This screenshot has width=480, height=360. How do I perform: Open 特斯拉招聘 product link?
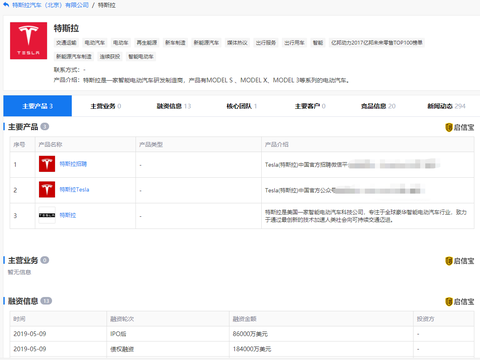(73, 164)
